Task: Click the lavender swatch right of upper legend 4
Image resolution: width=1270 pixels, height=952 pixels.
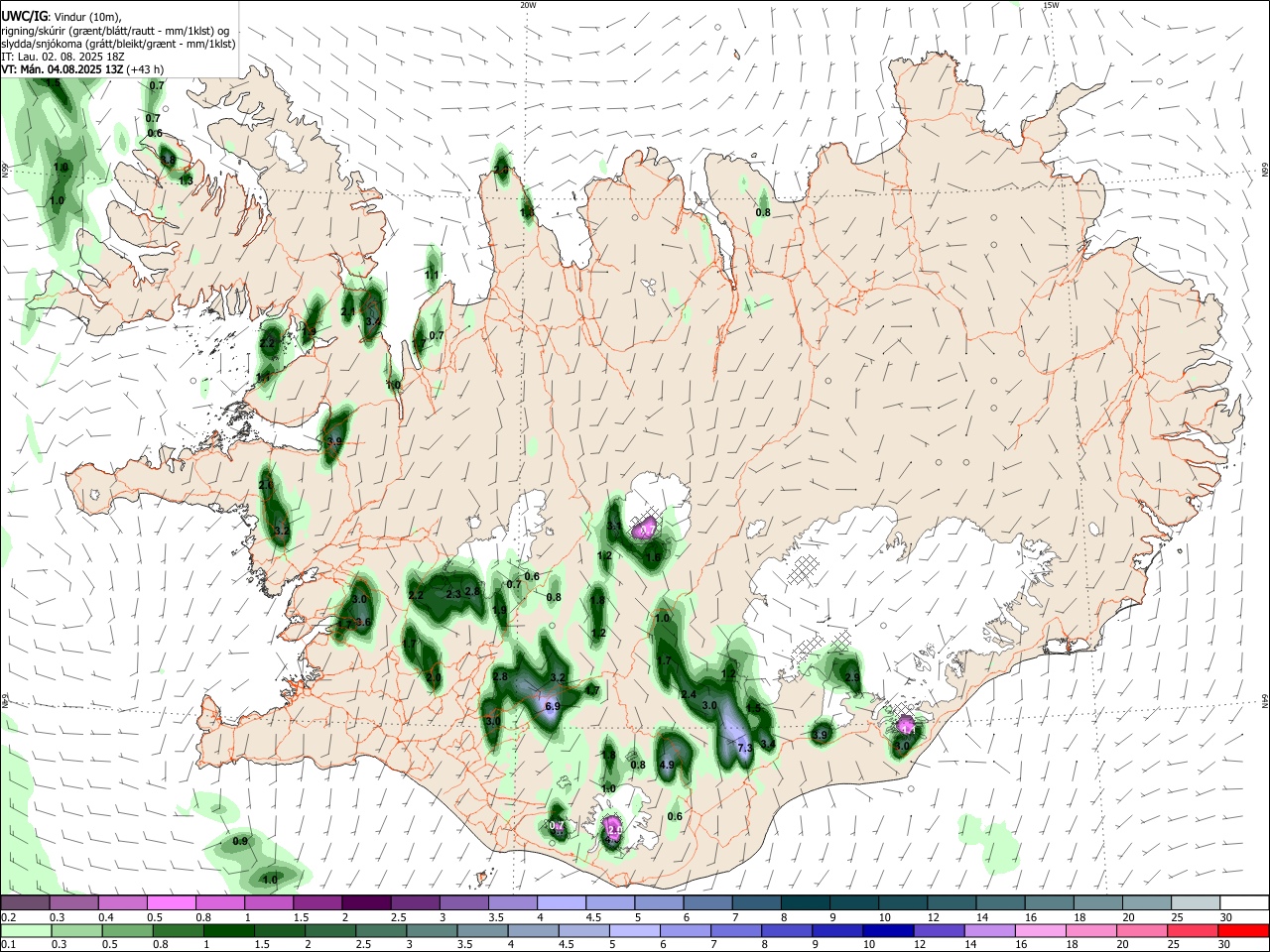Action: [562, 902]
